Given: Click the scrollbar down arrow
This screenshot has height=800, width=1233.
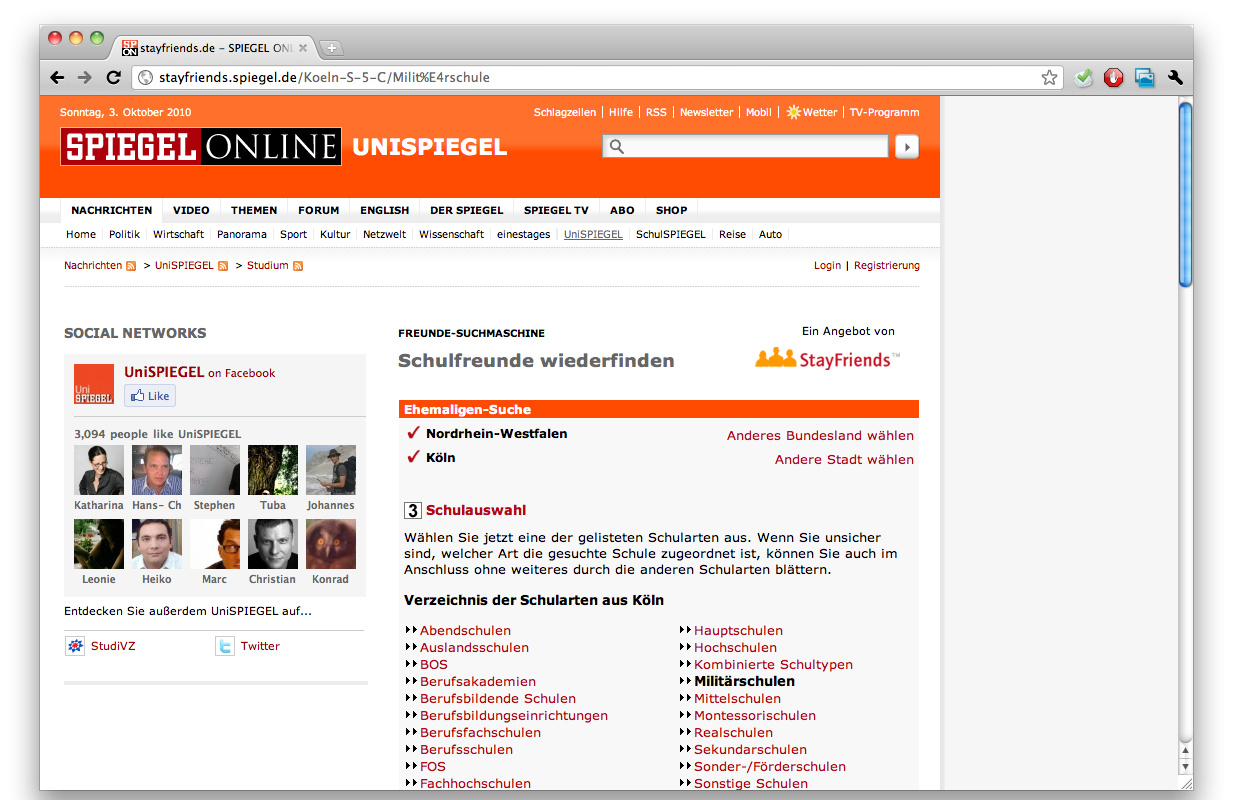Looking at the screenshot, I should click(x=1186, y=767).
